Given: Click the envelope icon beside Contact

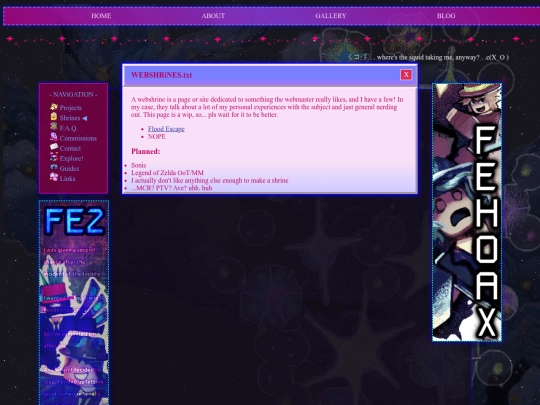Looking at the screenshot, I should 54,147.
